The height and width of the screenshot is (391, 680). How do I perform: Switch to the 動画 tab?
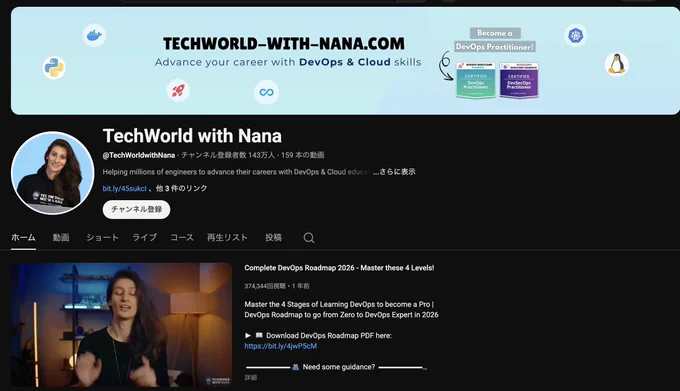point(61,238)
